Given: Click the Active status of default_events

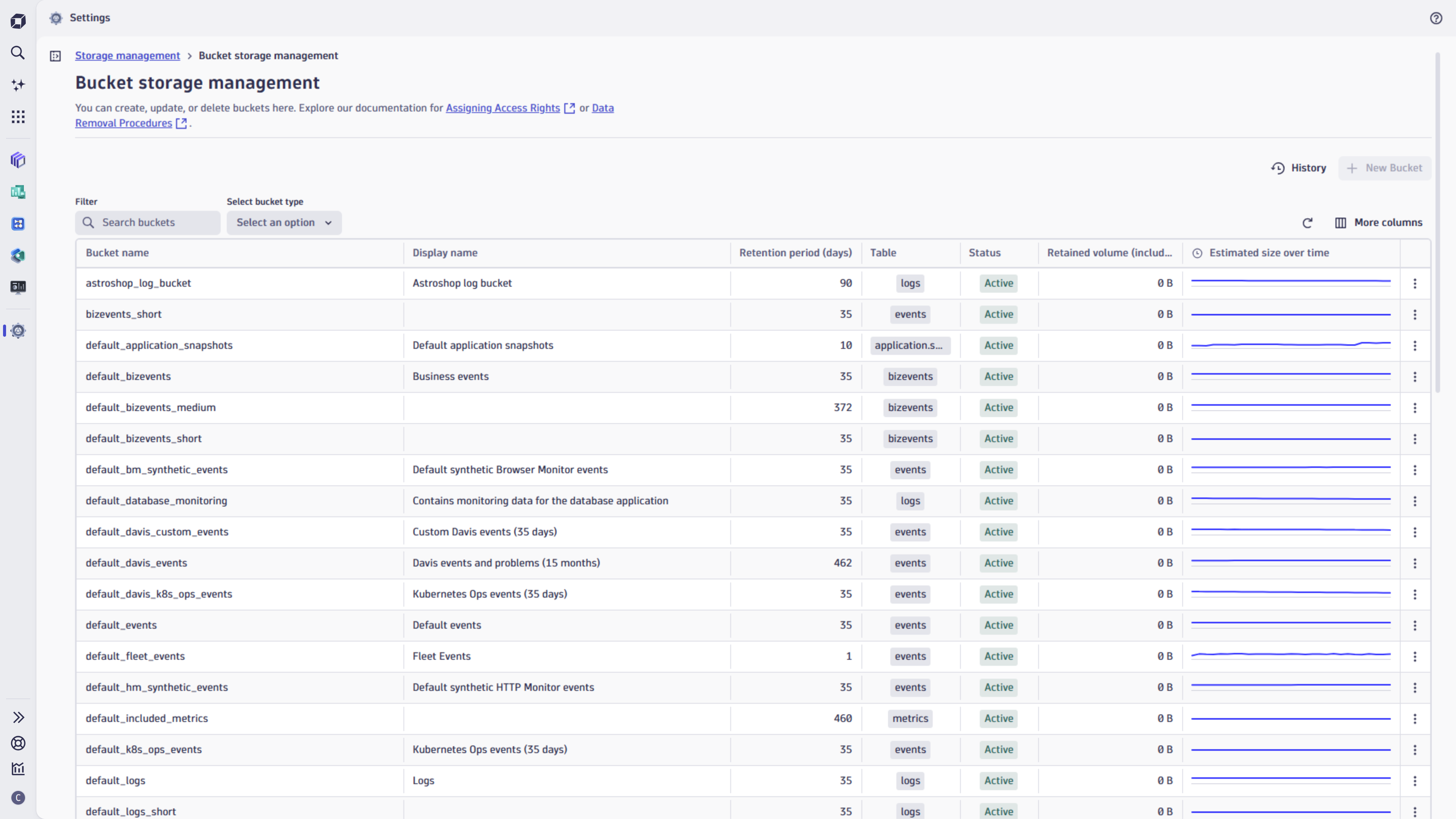Looking at the screenshot, I should (998, 625).
